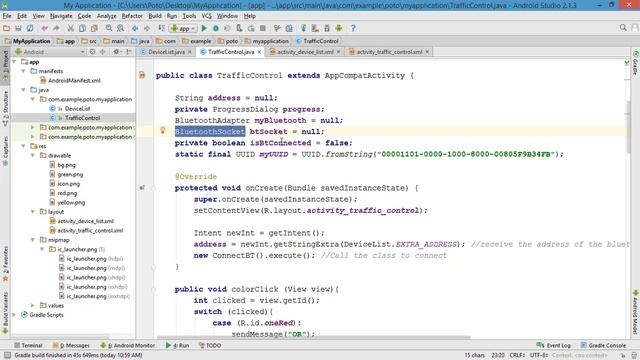
Task: Open the Tools menu
Action: click(x=189, y=16)
